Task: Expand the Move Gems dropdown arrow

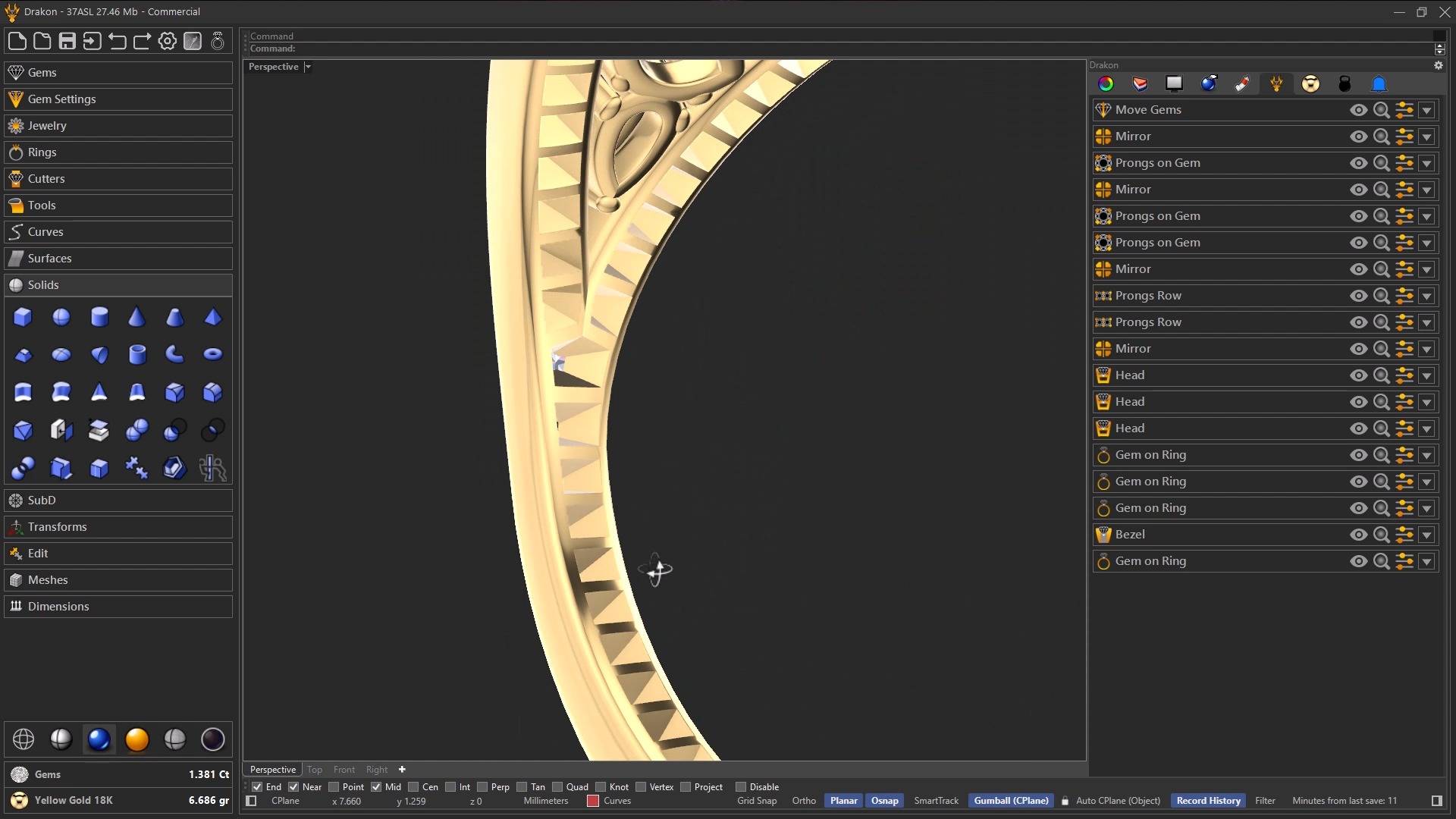Action: coord(1427,110)
